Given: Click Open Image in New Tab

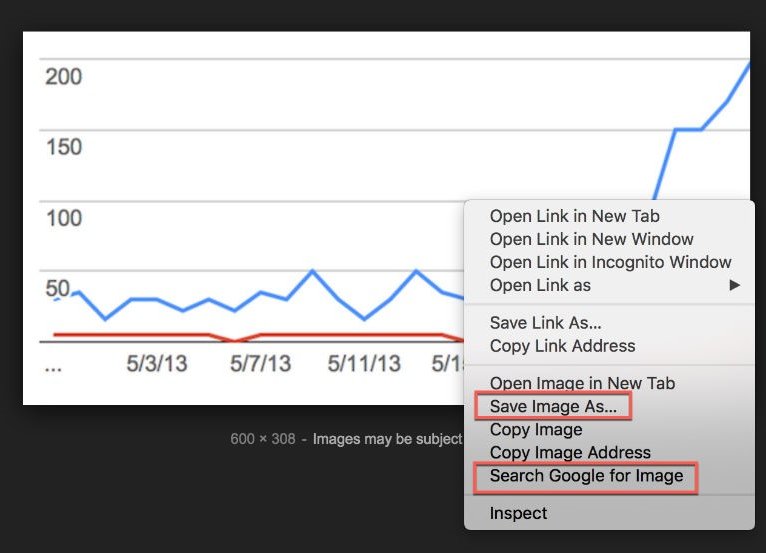Looking at the screenshot, I should tap(582, 383).
